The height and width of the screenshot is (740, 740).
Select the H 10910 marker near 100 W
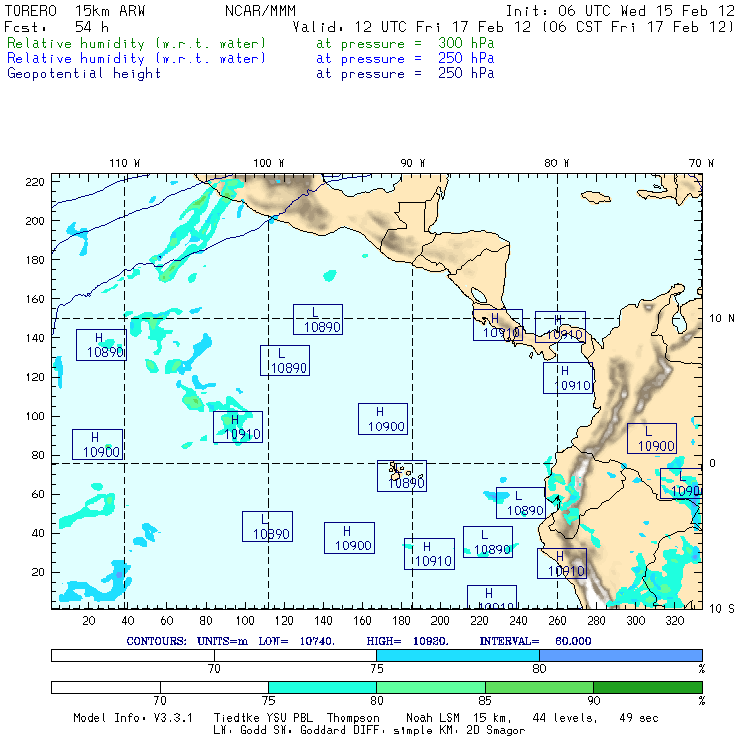point(238,427)
